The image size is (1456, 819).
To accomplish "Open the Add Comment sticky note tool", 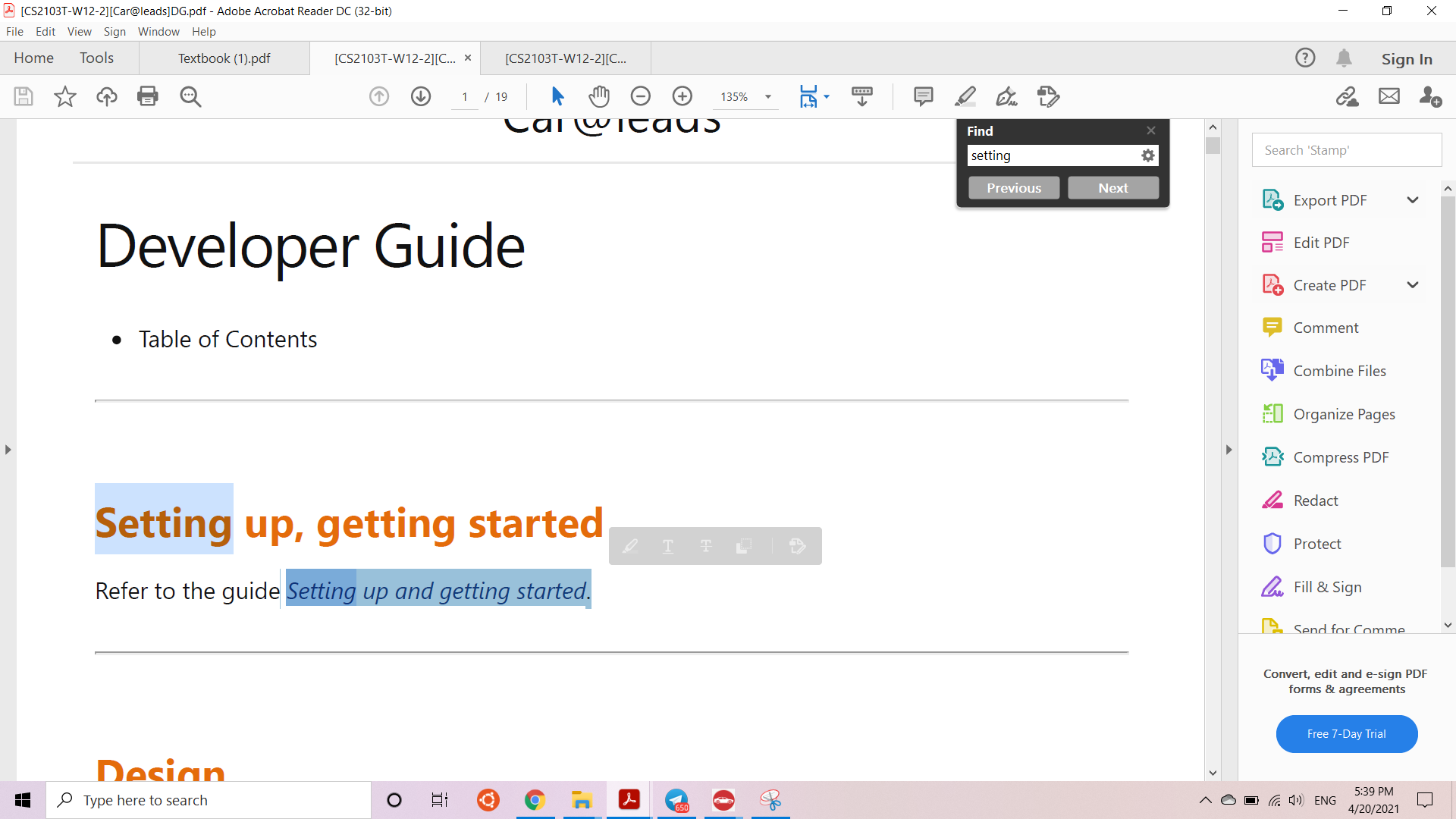I will [923, 96].
